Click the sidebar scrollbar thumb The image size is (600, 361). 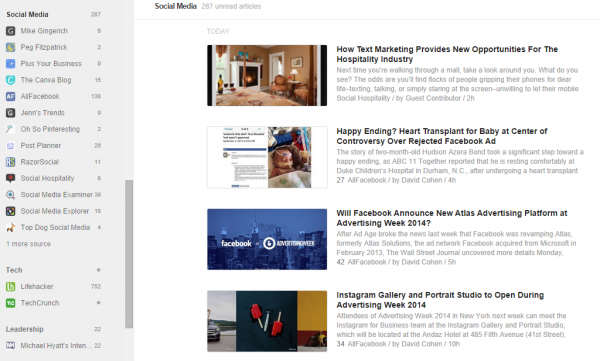129,254
